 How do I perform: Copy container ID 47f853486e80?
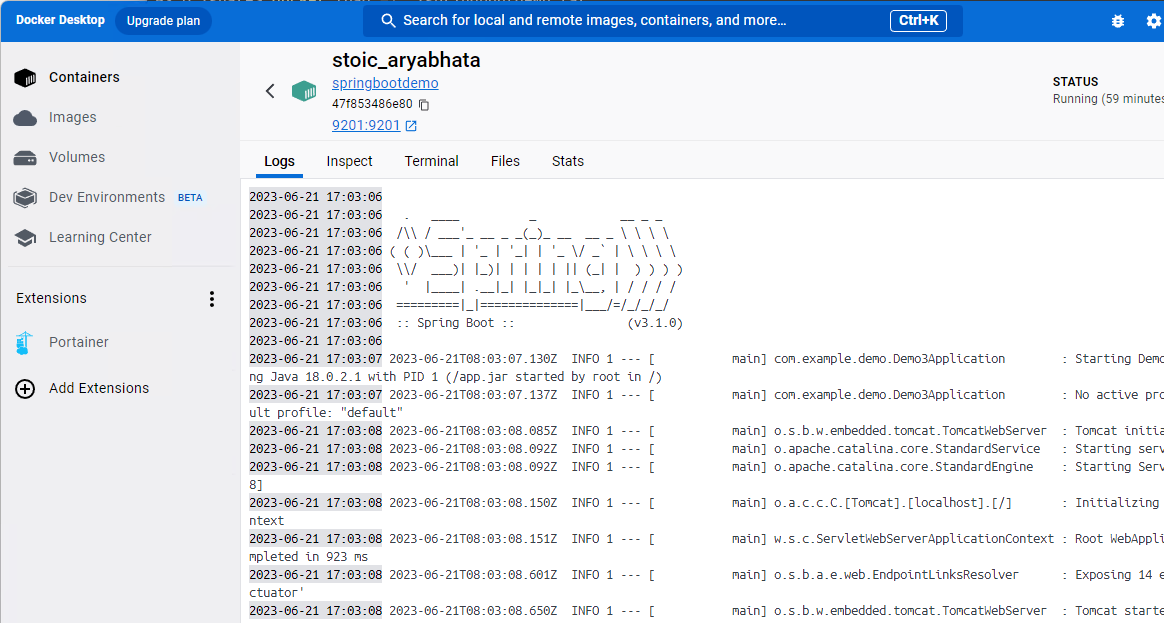[424, 104]
